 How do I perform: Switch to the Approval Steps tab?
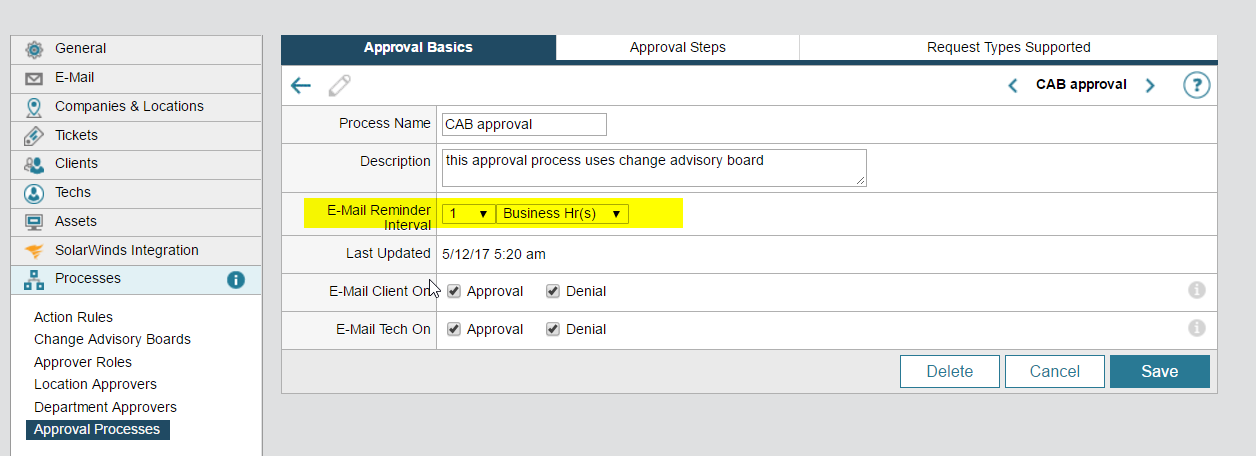677,47
